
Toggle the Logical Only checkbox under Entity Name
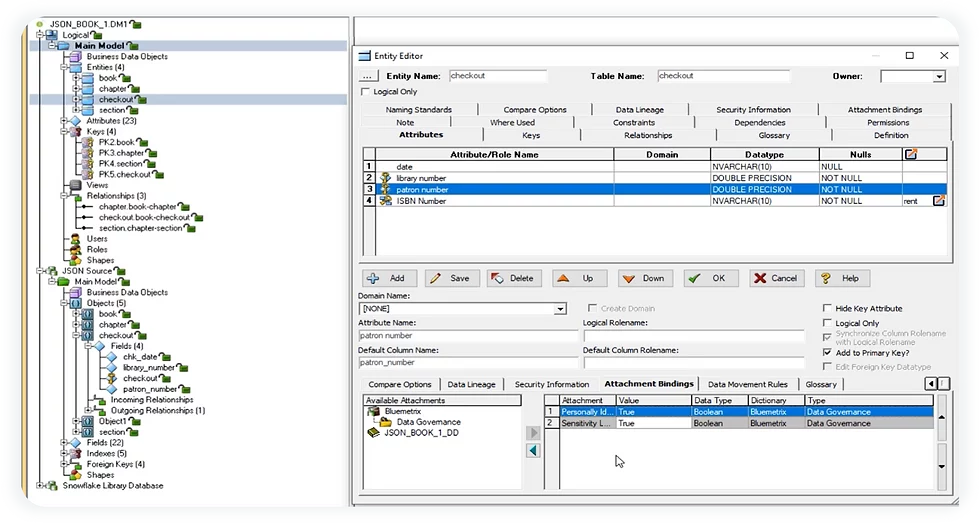pos(366,92)
